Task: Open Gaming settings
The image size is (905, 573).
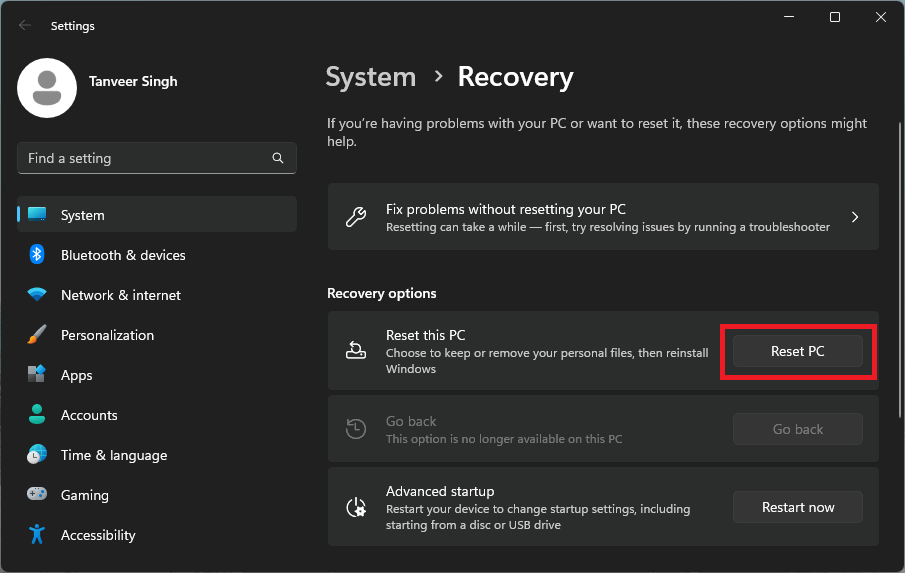Action: pos(157,495)
